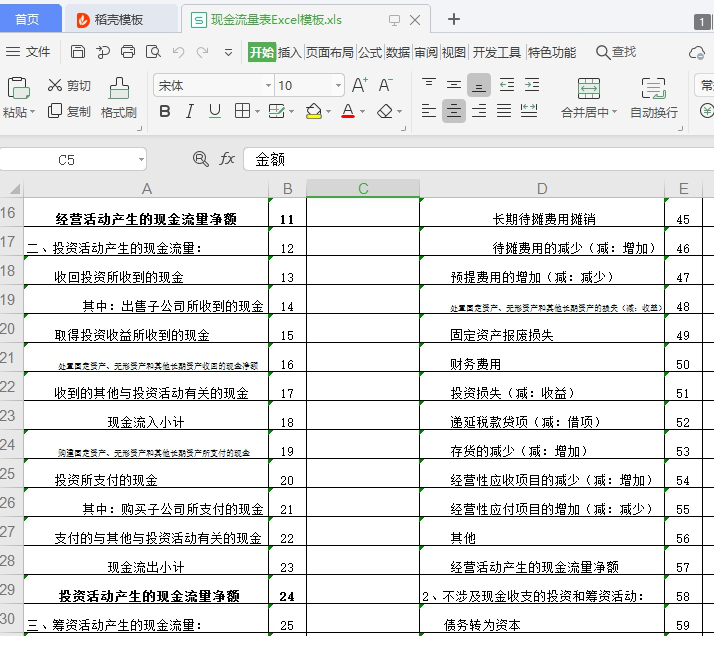Open the 开发工具 tab

496,52
